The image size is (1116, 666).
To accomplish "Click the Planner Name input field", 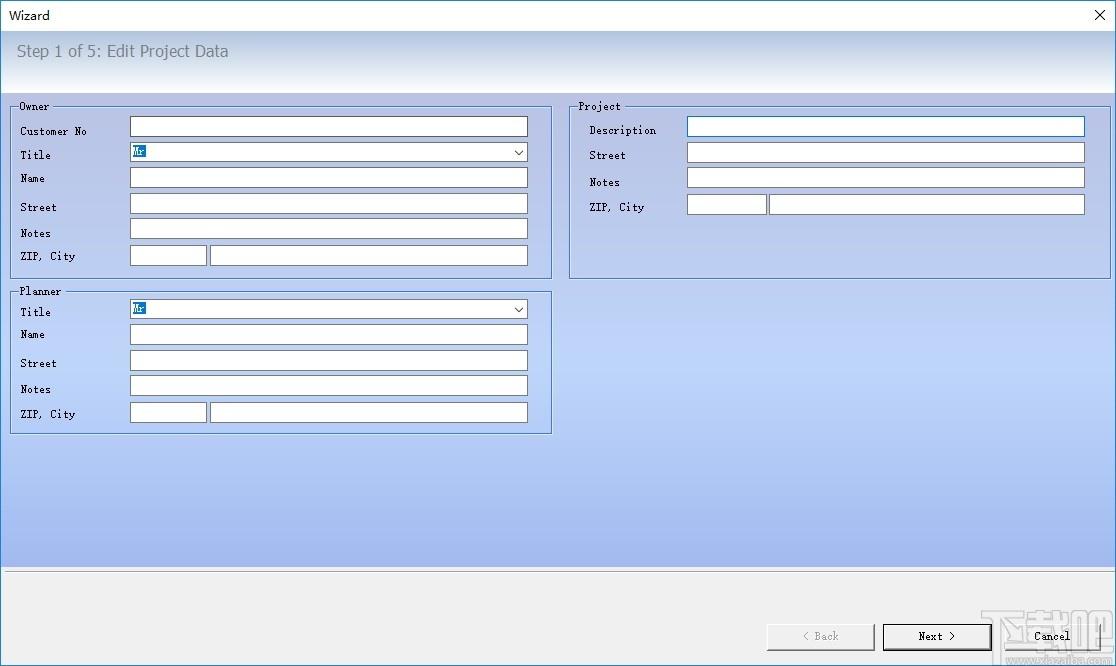I will tap(329, 334).
